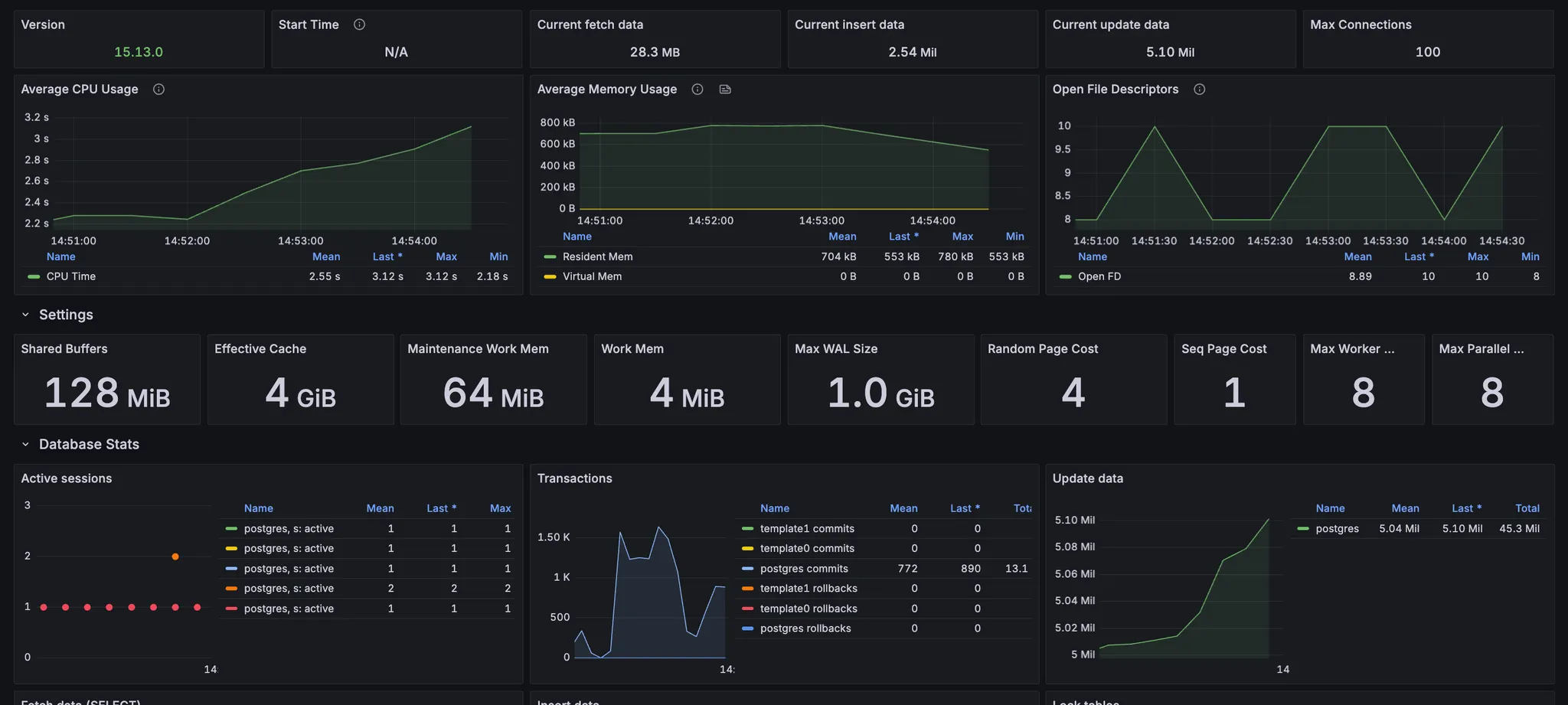Click the green CPU Time legend color swatch
This screenshot has height=705, width=1568.
pos(34,276)
